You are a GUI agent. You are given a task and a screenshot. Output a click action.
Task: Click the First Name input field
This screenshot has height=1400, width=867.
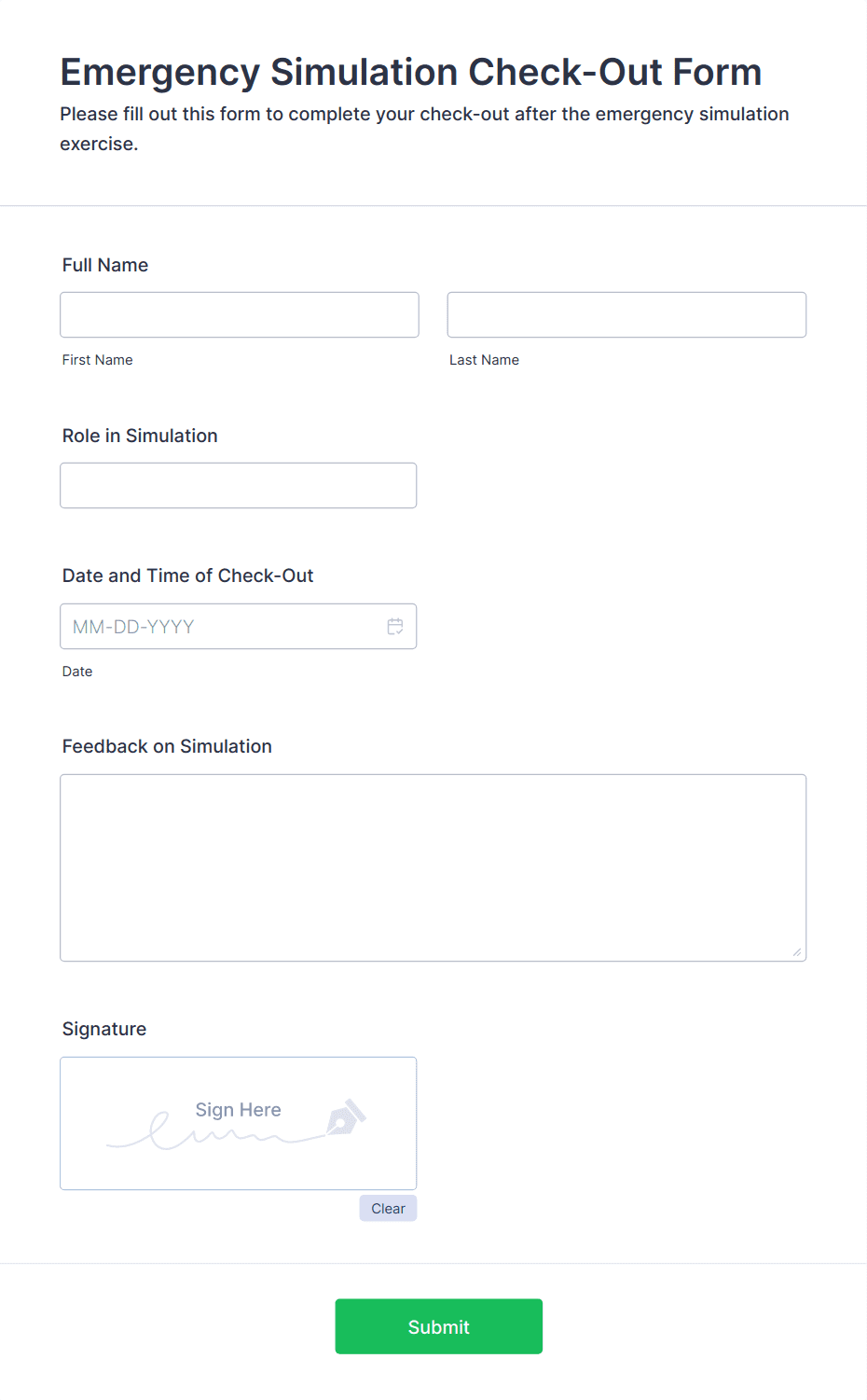240,314
